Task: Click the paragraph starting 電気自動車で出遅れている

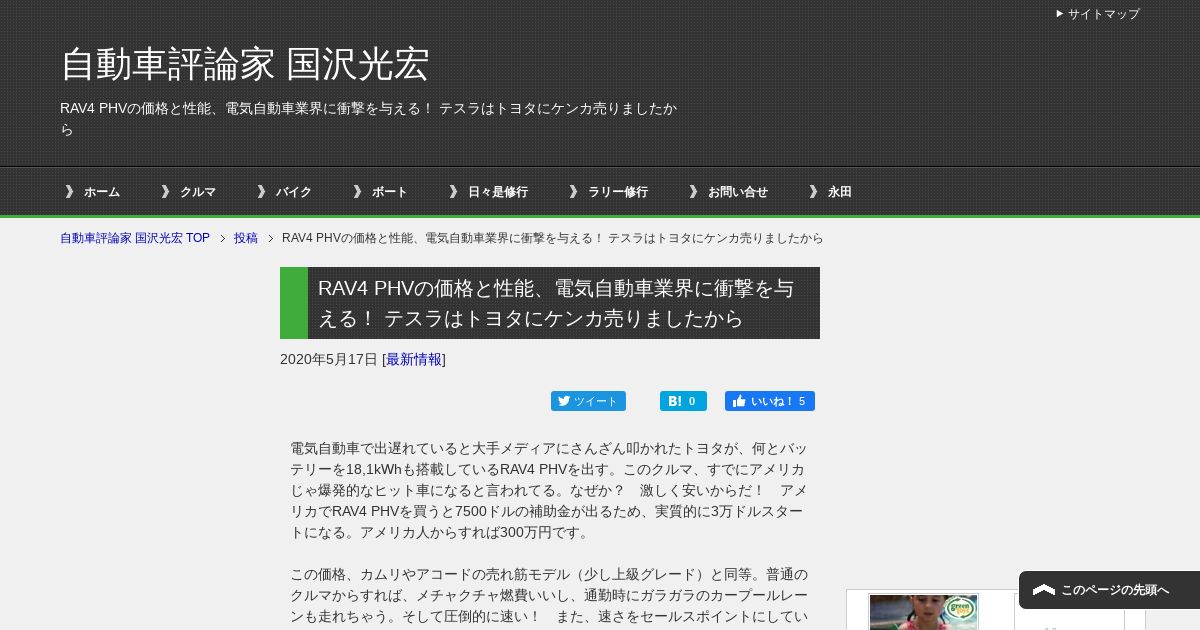Action: coord(549,490)
